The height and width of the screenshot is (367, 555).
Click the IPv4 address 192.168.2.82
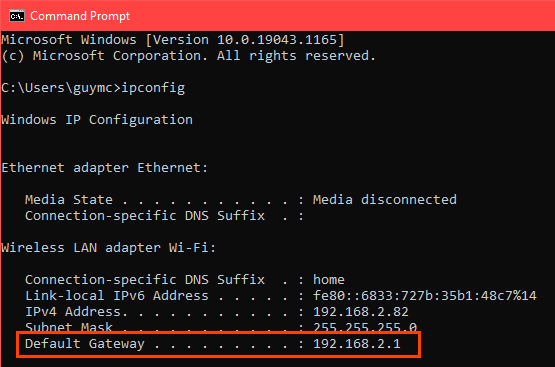click(361, 312)
